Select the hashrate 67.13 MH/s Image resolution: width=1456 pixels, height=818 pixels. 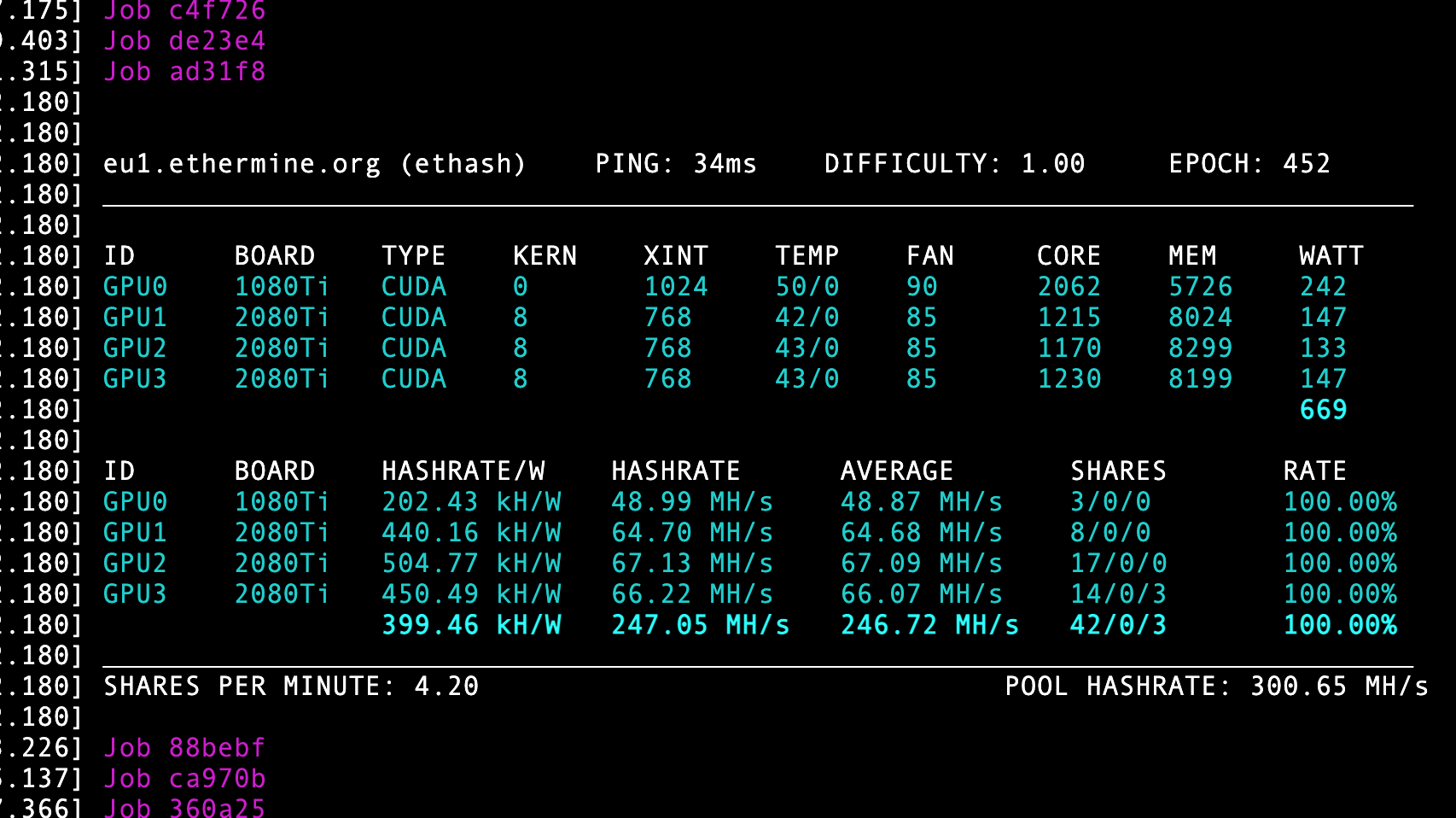pyautogui.click(x=692, y=564)
